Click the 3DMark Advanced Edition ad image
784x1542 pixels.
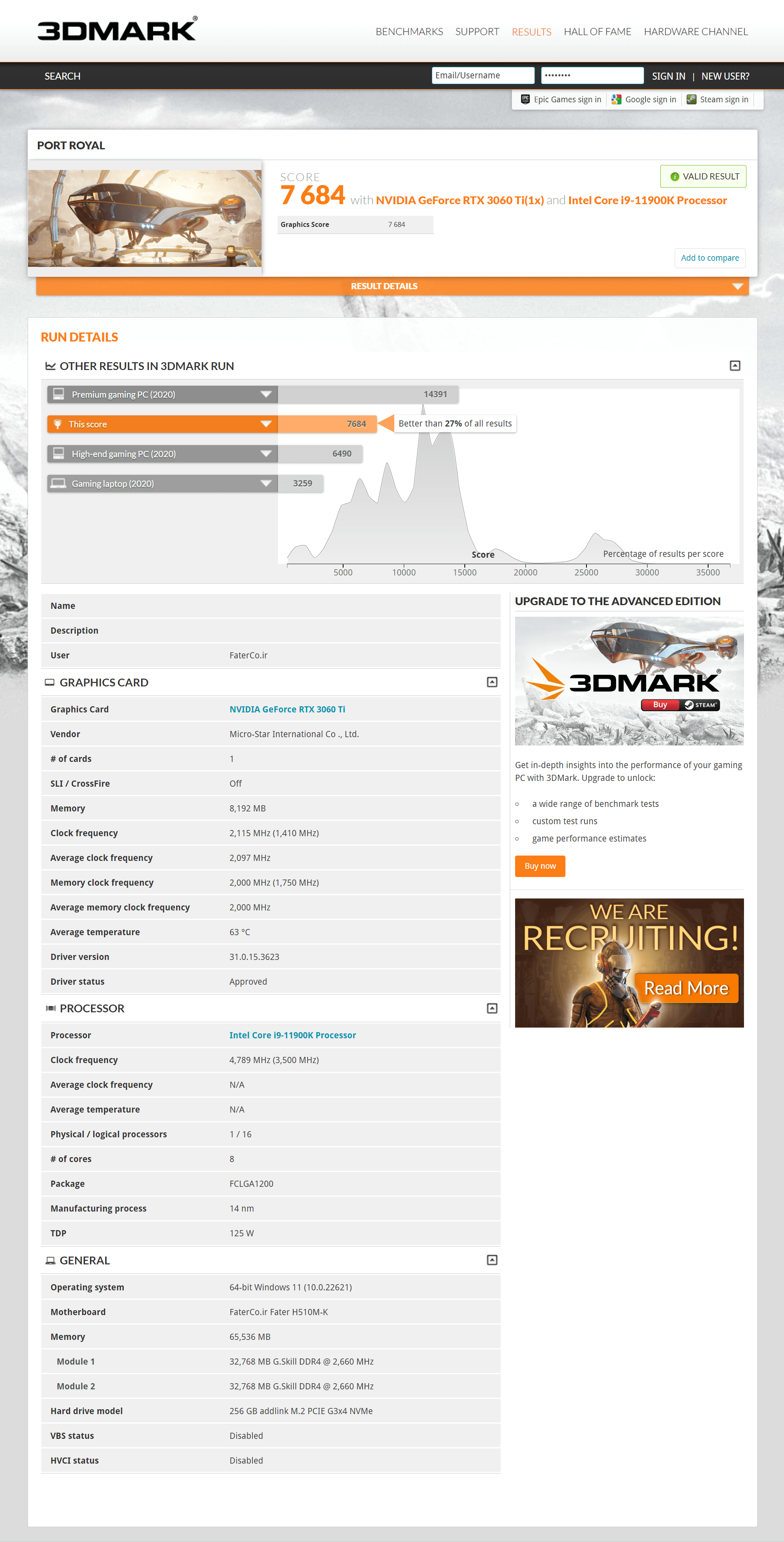(x=629, y=681)
